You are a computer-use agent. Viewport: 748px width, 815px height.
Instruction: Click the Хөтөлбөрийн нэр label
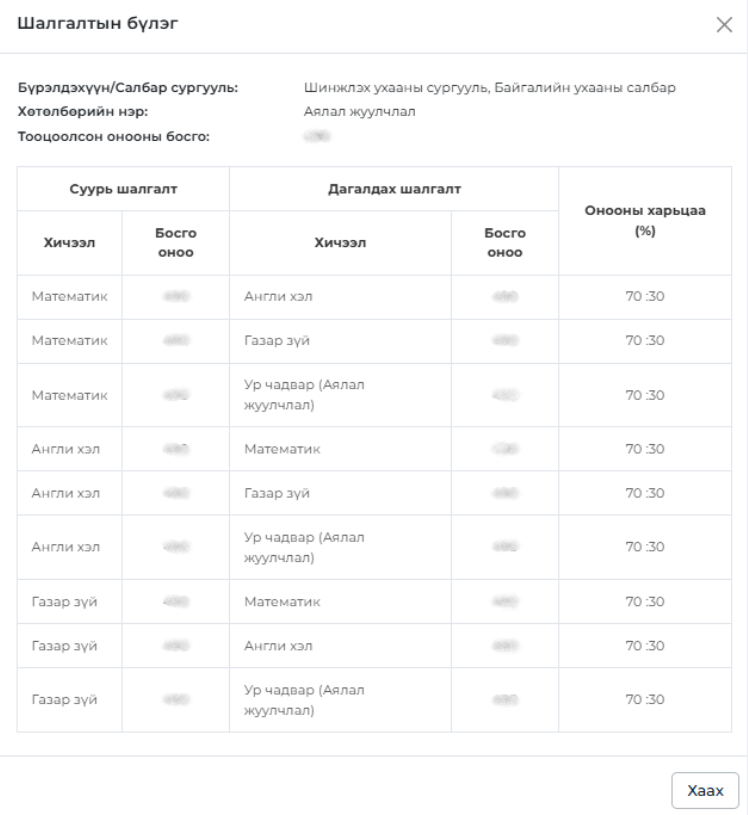click(83, 112)
